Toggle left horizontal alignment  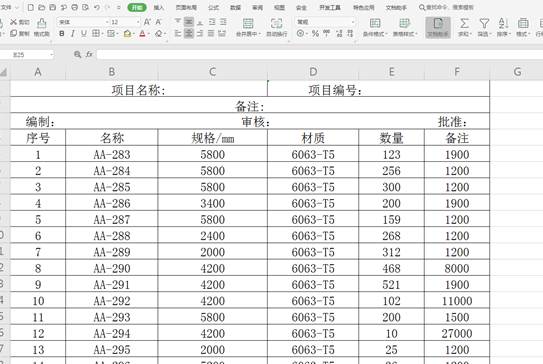(178, 34)
